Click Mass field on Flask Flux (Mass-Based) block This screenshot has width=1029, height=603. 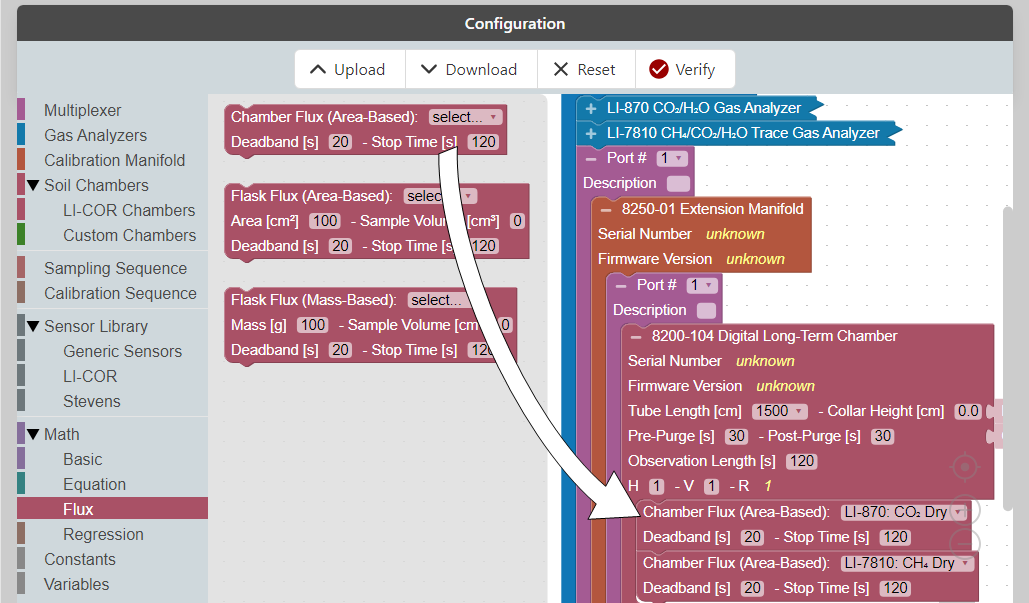click(313, 325)
